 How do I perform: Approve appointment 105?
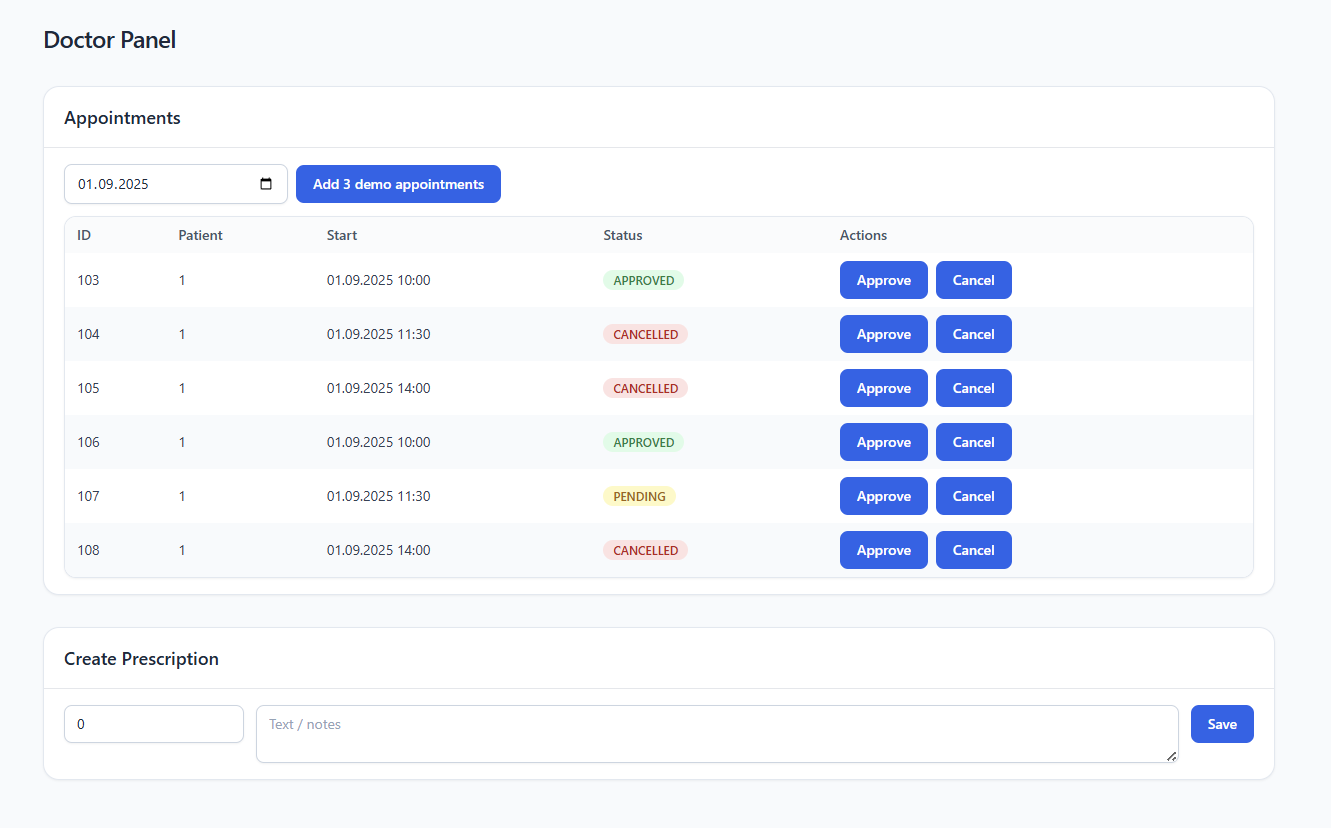[x=884, y=388]
